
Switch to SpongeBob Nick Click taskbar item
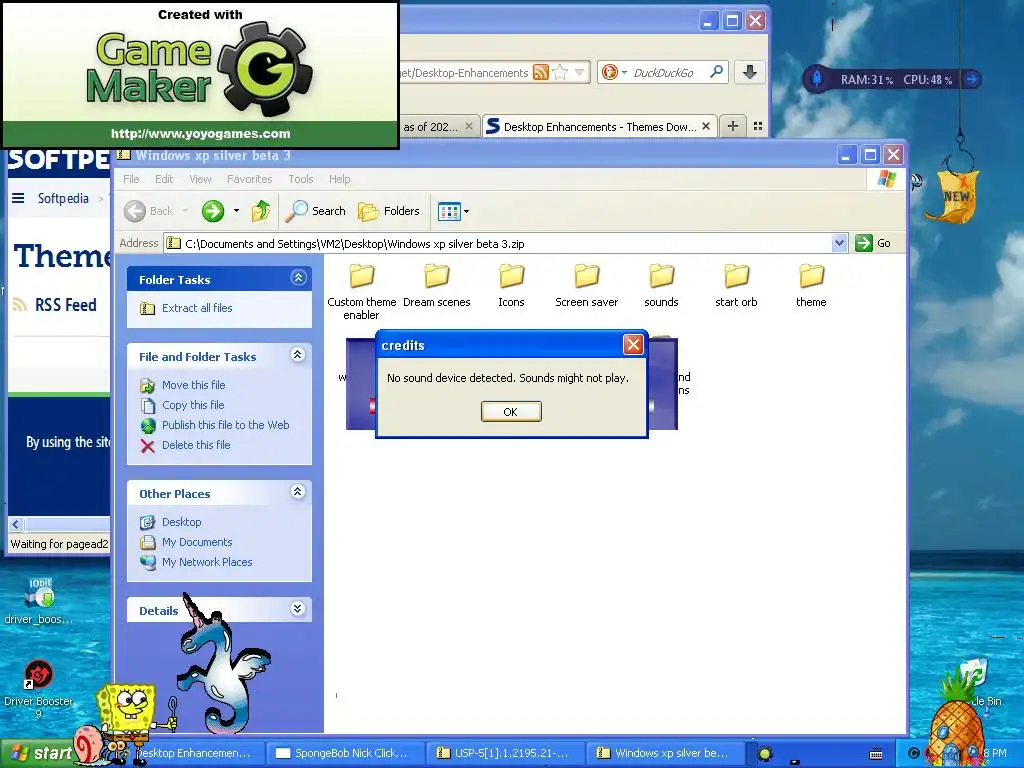[x=344, y=753]
